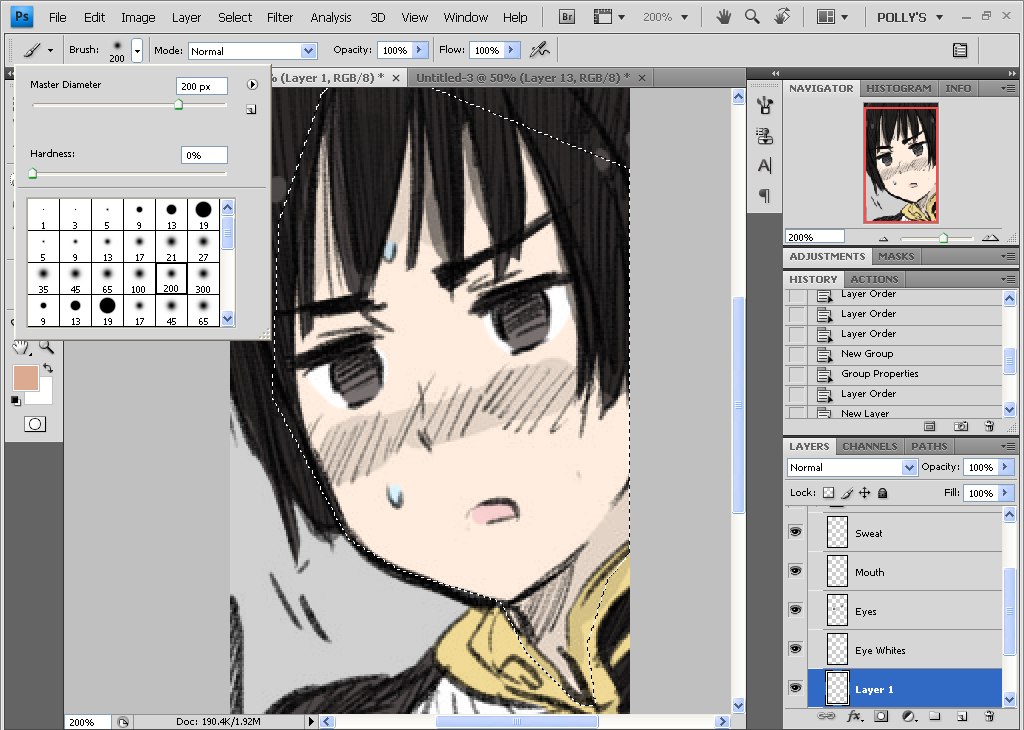1024x730 pixels.
Task: Click the Hardness slider handle
Action: (x=33, y=173)
